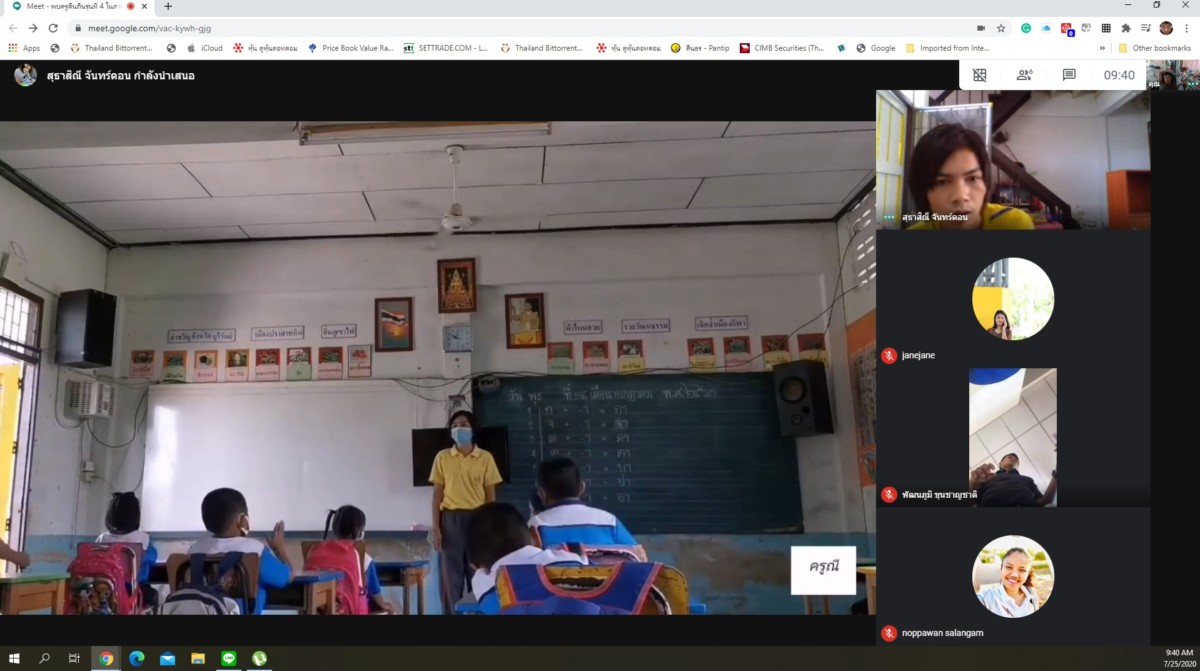1200x671 pixels.
Task: Click noppawan salangam's muted microphone icon
Action: (x=888, y=633)
